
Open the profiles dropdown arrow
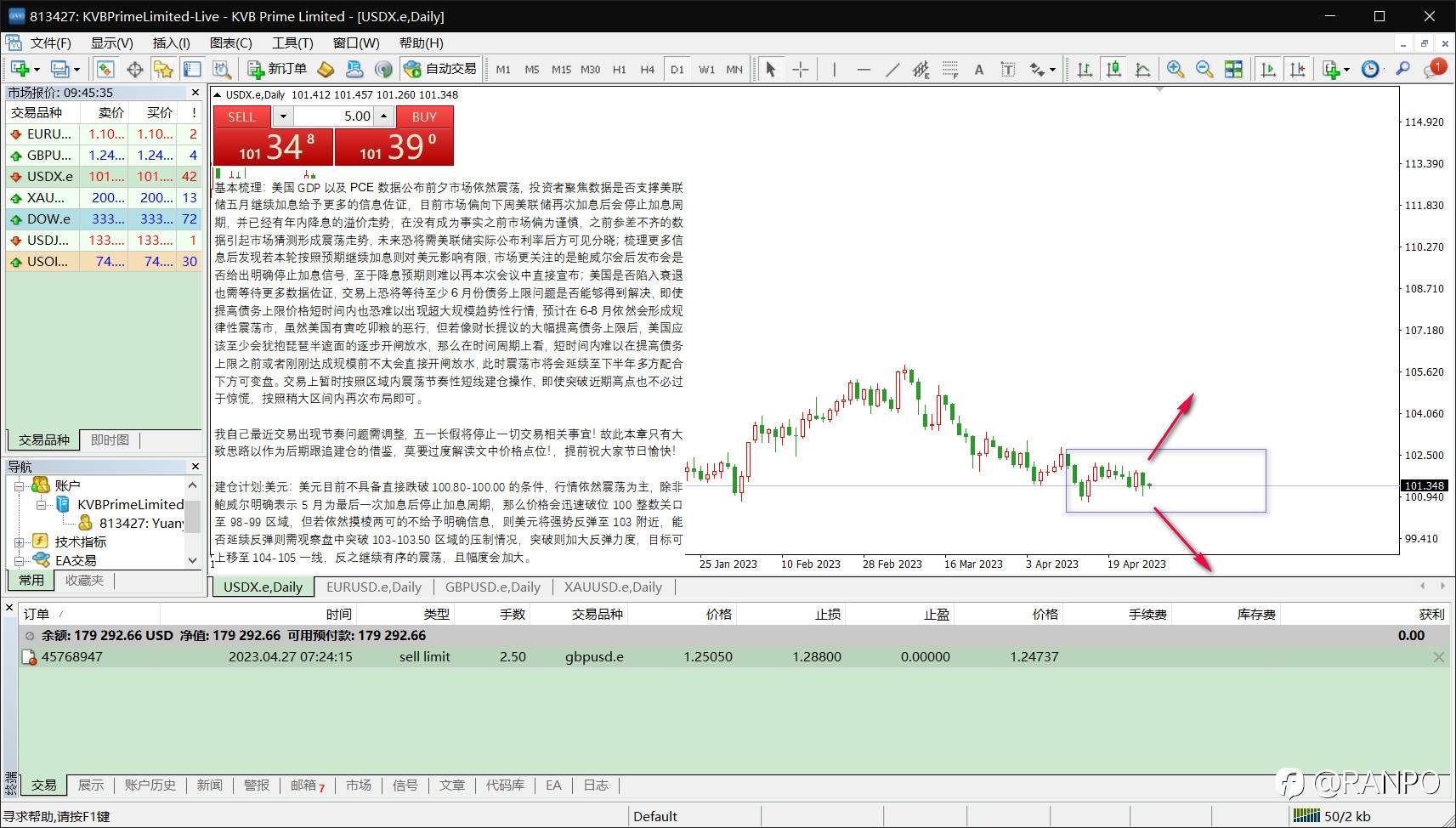[x=76, y=70]
